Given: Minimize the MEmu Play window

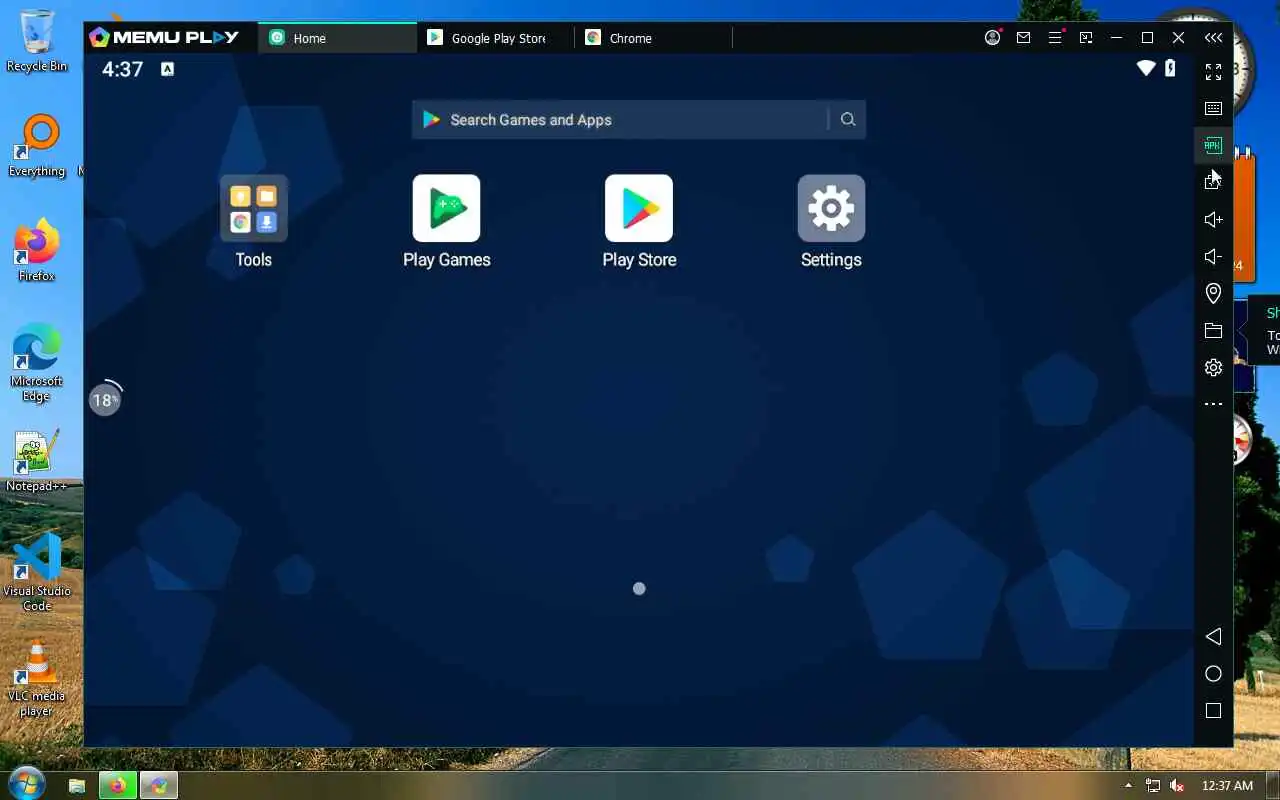Looking at the screenshot, I should [x=1117, y=38].
